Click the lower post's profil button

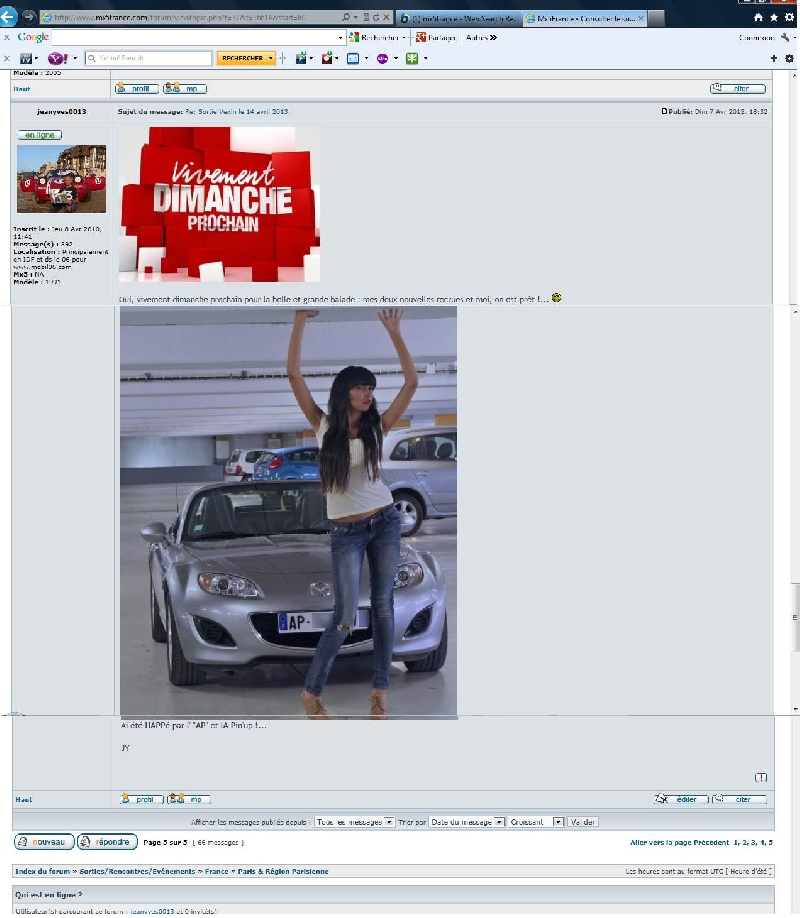[x=141, y=799]
